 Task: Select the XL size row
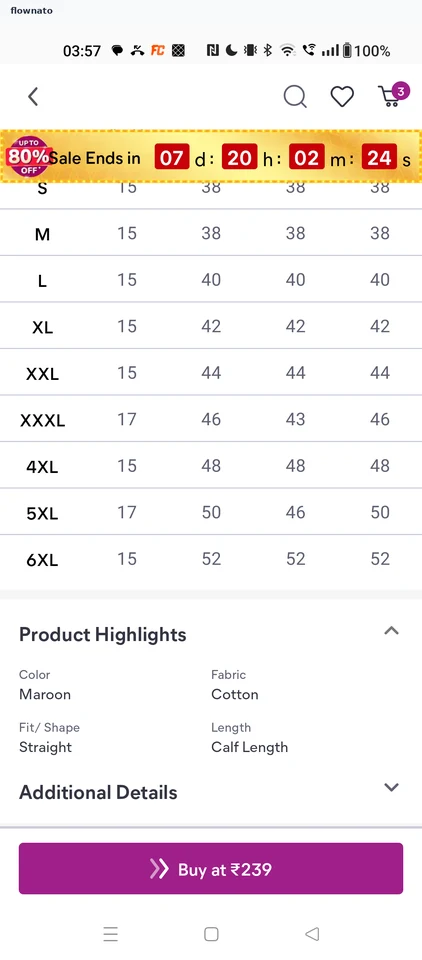[211, 326]
